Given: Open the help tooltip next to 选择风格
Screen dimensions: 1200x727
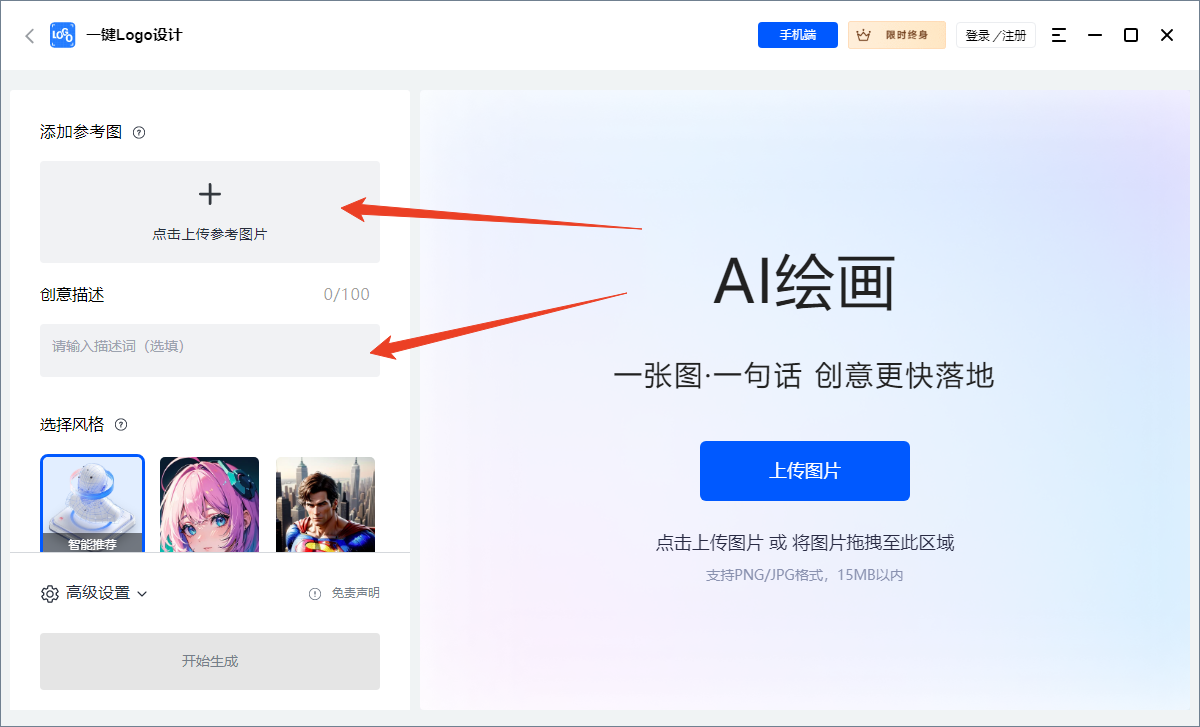Looking at the screenshot, I should click(120, 424).
